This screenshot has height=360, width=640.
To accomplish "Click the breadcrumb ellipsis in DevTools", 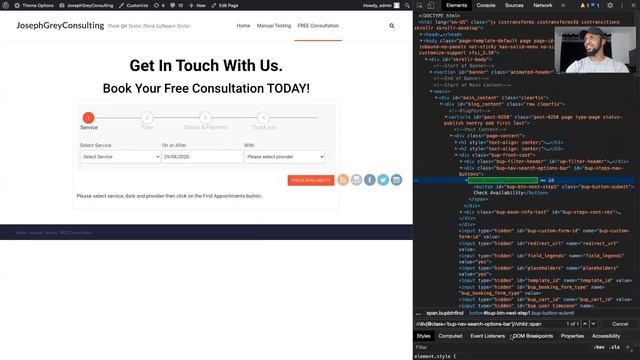I will coord(418,313).
